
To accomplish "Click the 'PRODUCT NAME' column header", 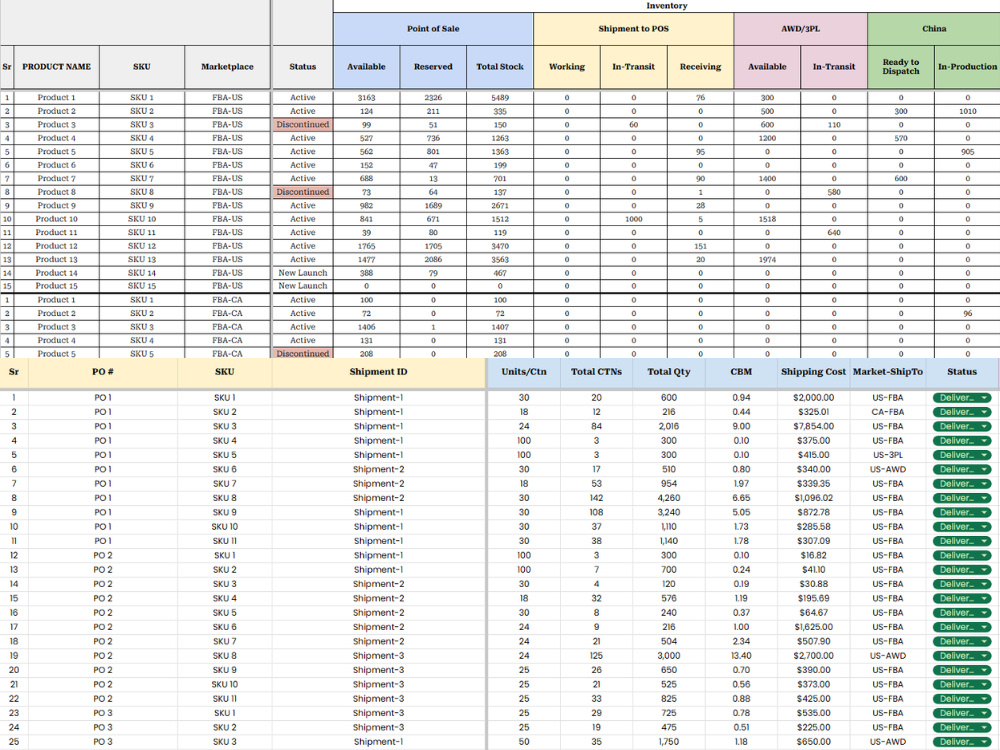I will (57, 66).
